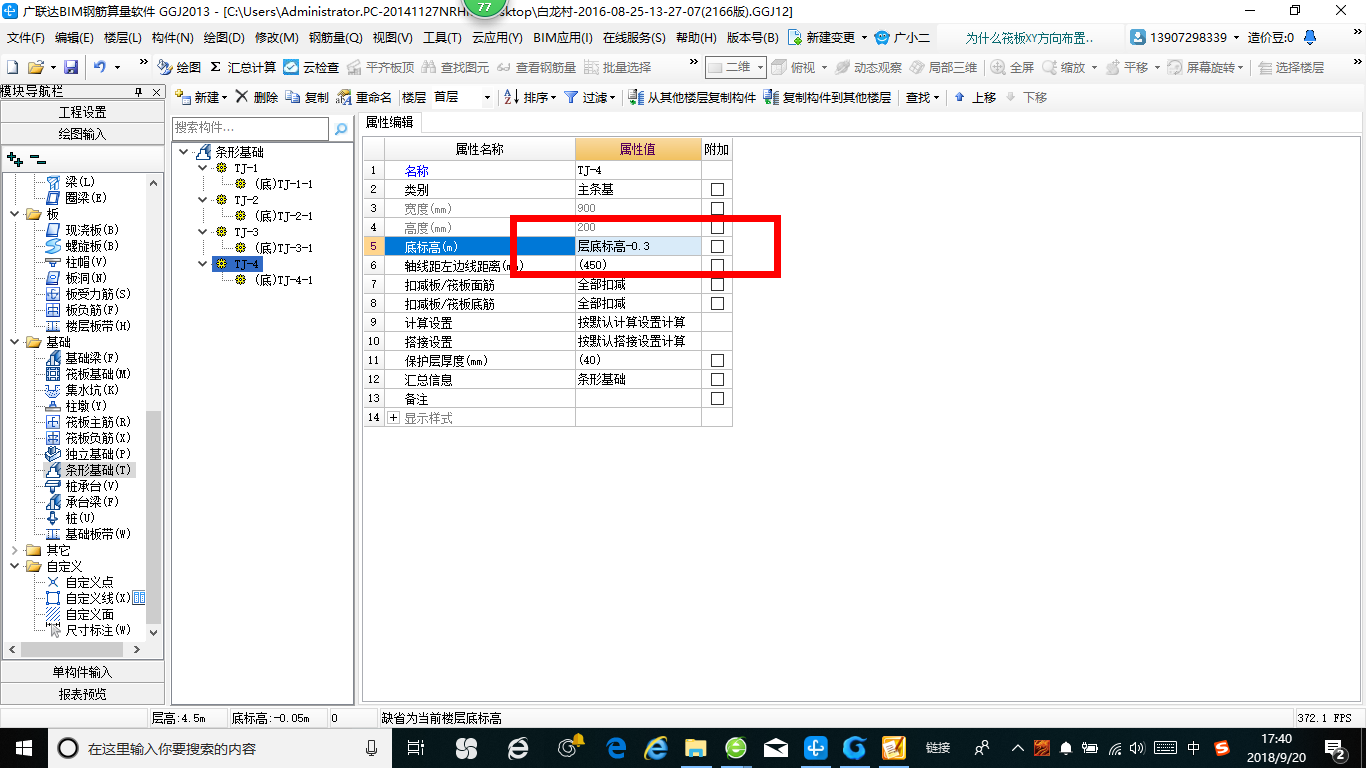Open the 排序 sort menu

[530, 97]
